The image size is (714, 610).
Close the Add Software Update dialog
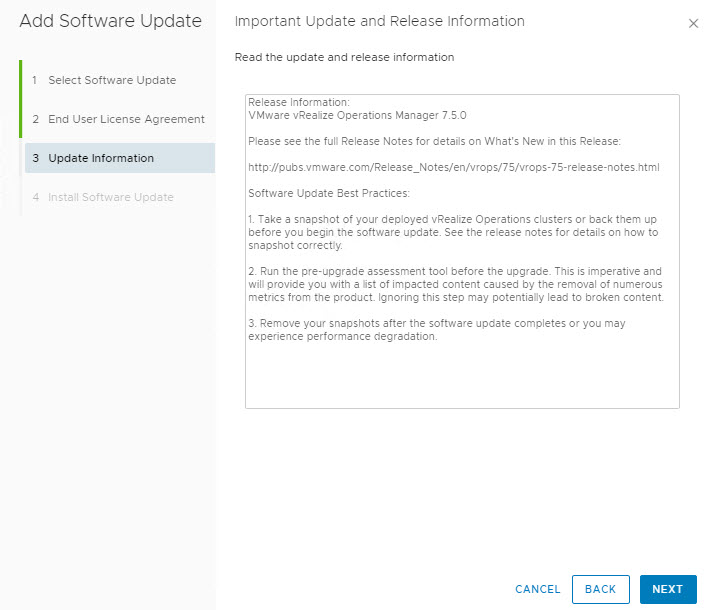(693, 24)
